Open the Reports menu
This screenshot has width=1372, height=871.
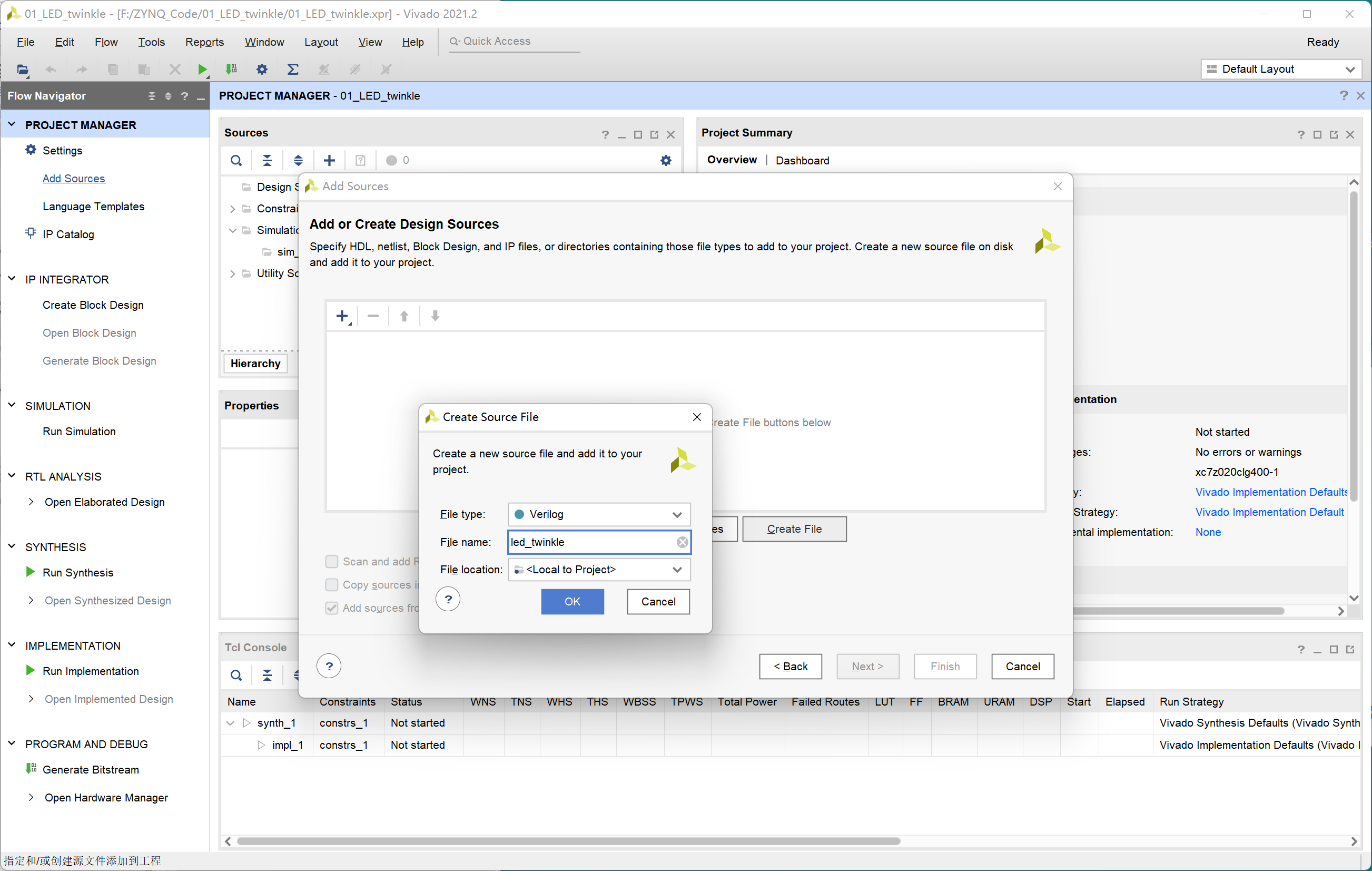coord(204,42)
